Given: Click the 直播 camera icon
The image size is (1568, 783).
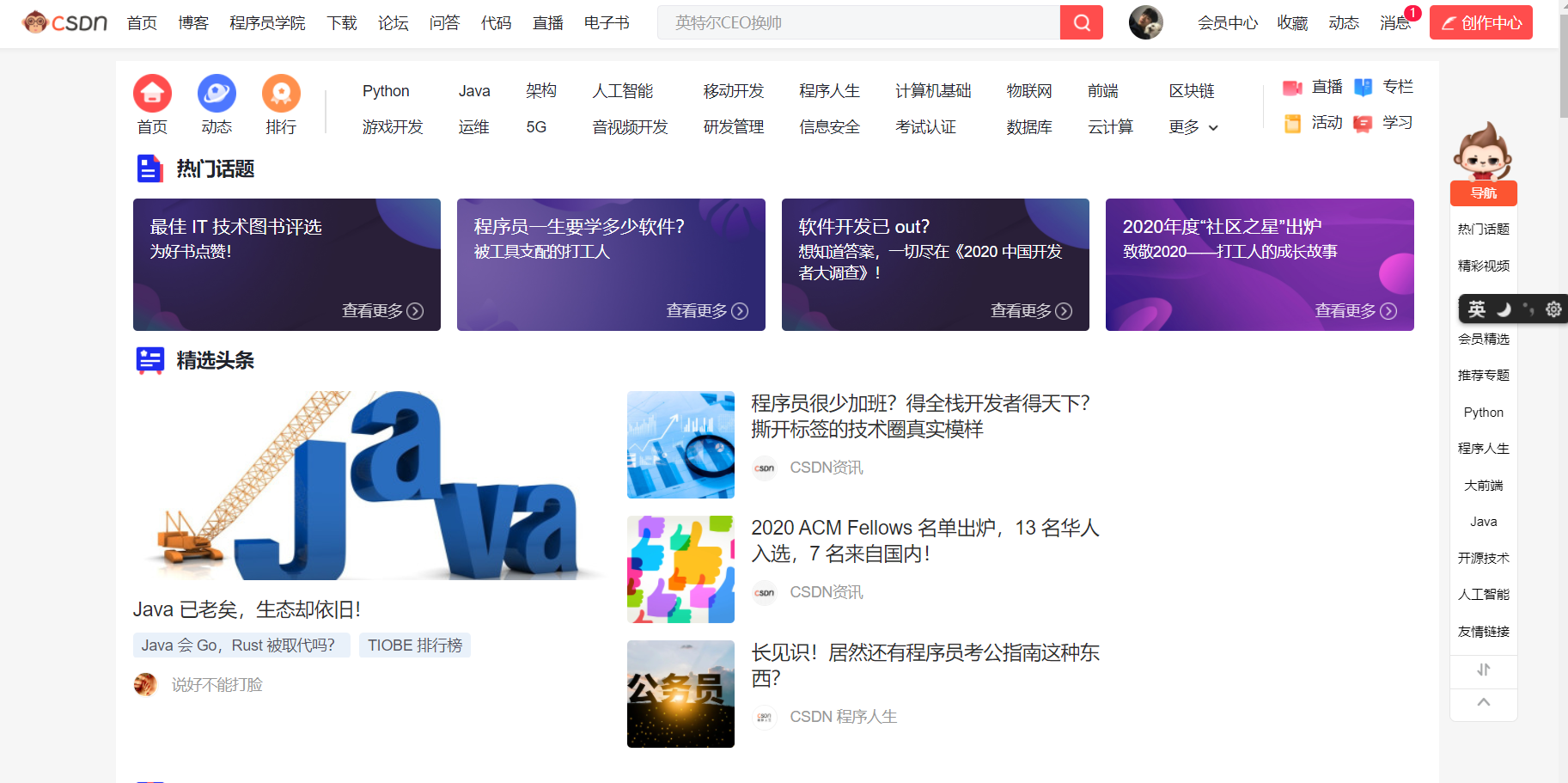Looking at the screenshot, I should tap(1292, 88).
